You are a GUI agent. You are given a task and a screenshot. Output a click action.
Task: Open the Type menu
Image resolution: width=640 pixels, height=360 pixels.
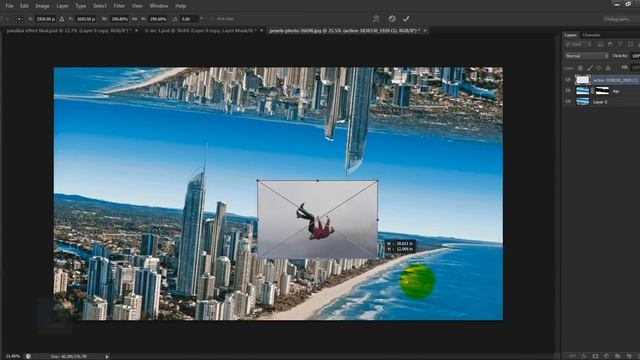[x=81, y=6]
